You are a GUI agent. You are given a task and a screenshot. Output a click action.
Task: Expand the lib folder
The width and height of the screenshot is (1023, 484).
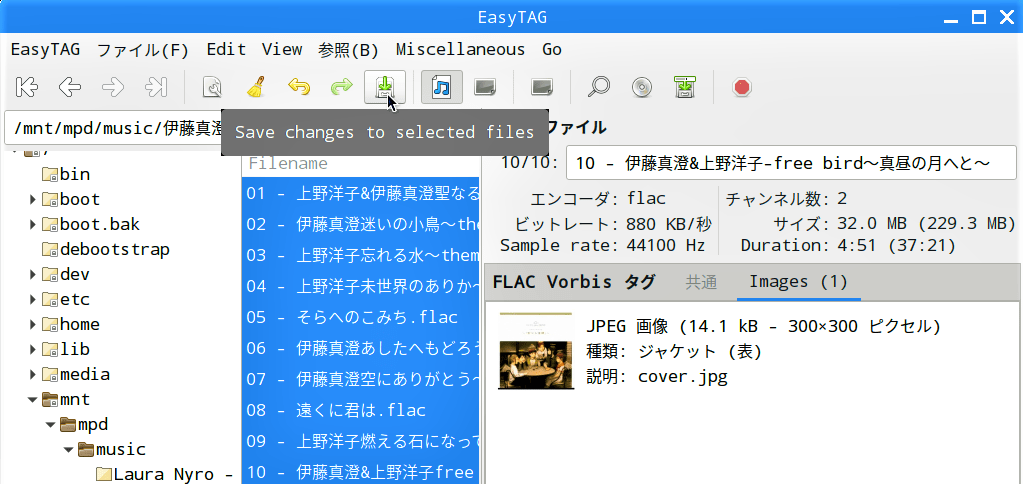(33, 350)
